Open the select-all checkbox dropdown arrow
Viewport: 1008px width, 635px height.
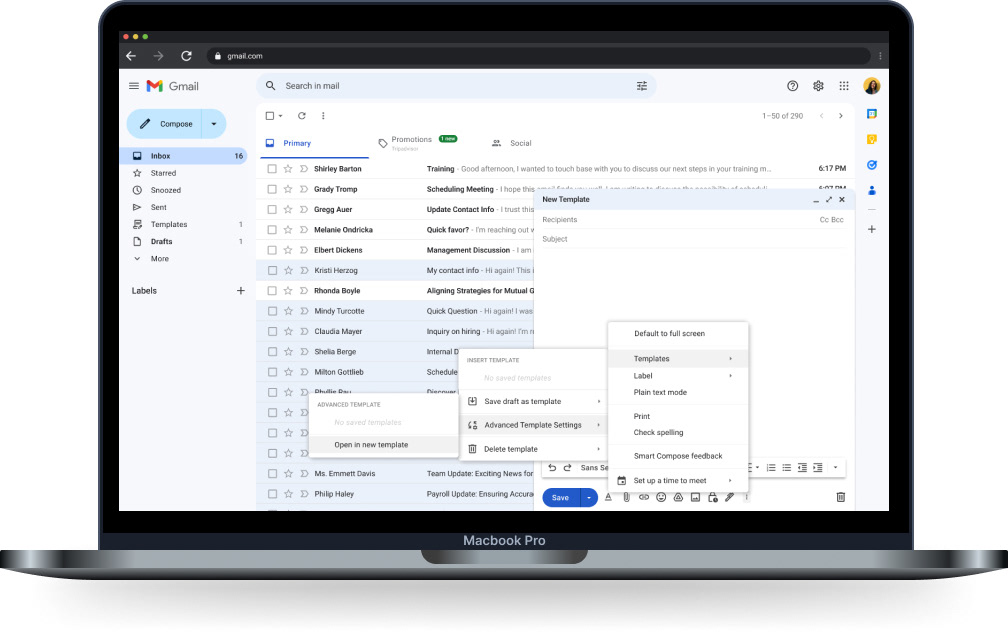pyautogui.click(x=280, y=116)
